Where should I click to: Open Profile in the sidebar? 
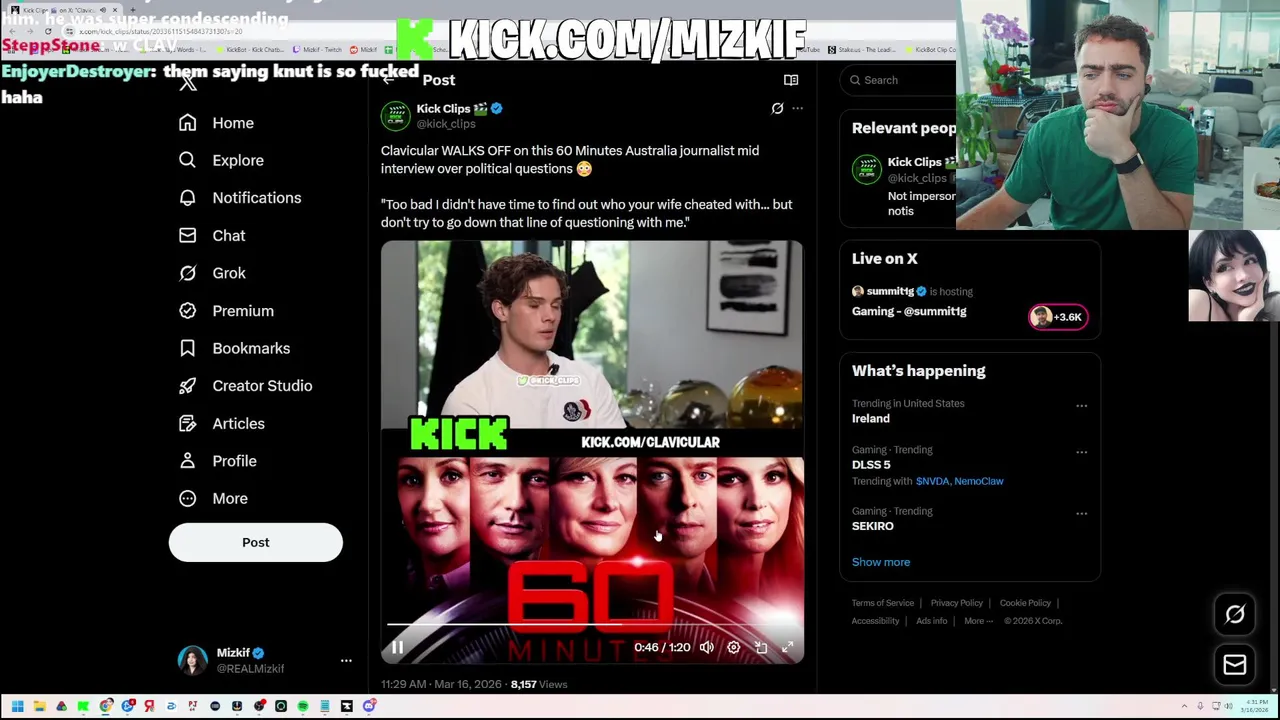[x=234, y=461]
